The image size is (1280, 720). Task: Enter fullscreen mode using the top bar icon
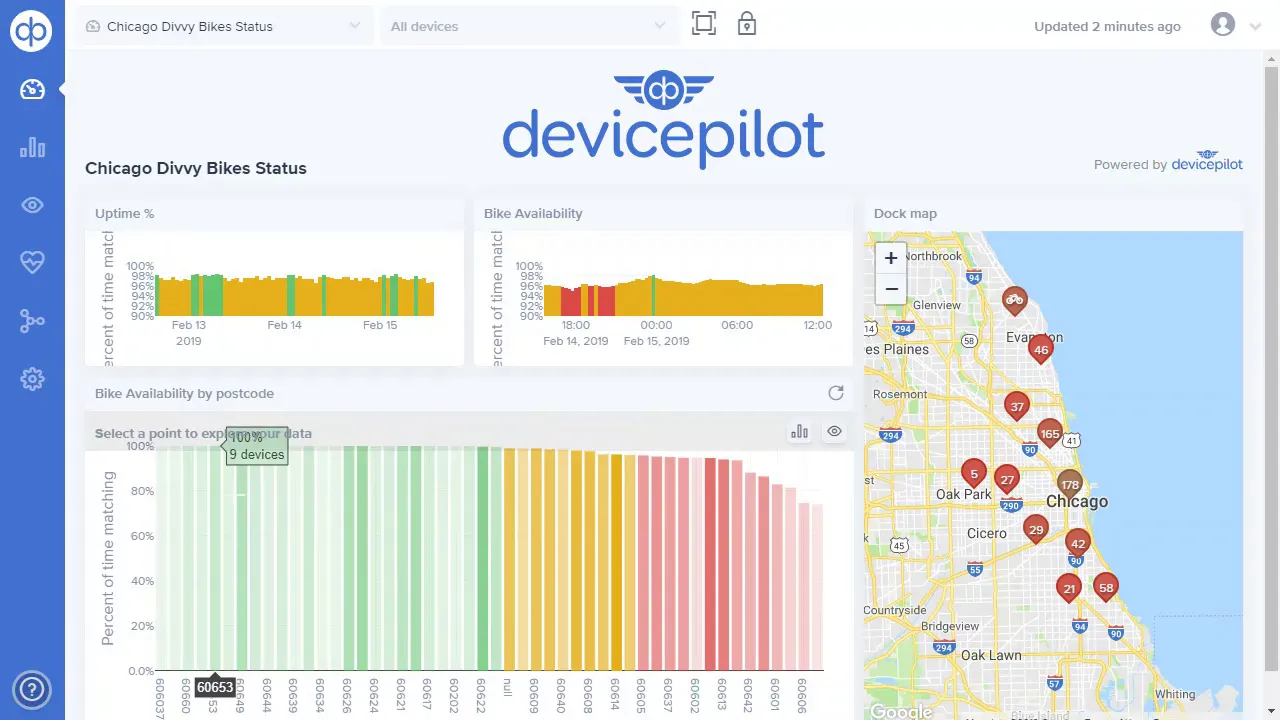(704, 24)
